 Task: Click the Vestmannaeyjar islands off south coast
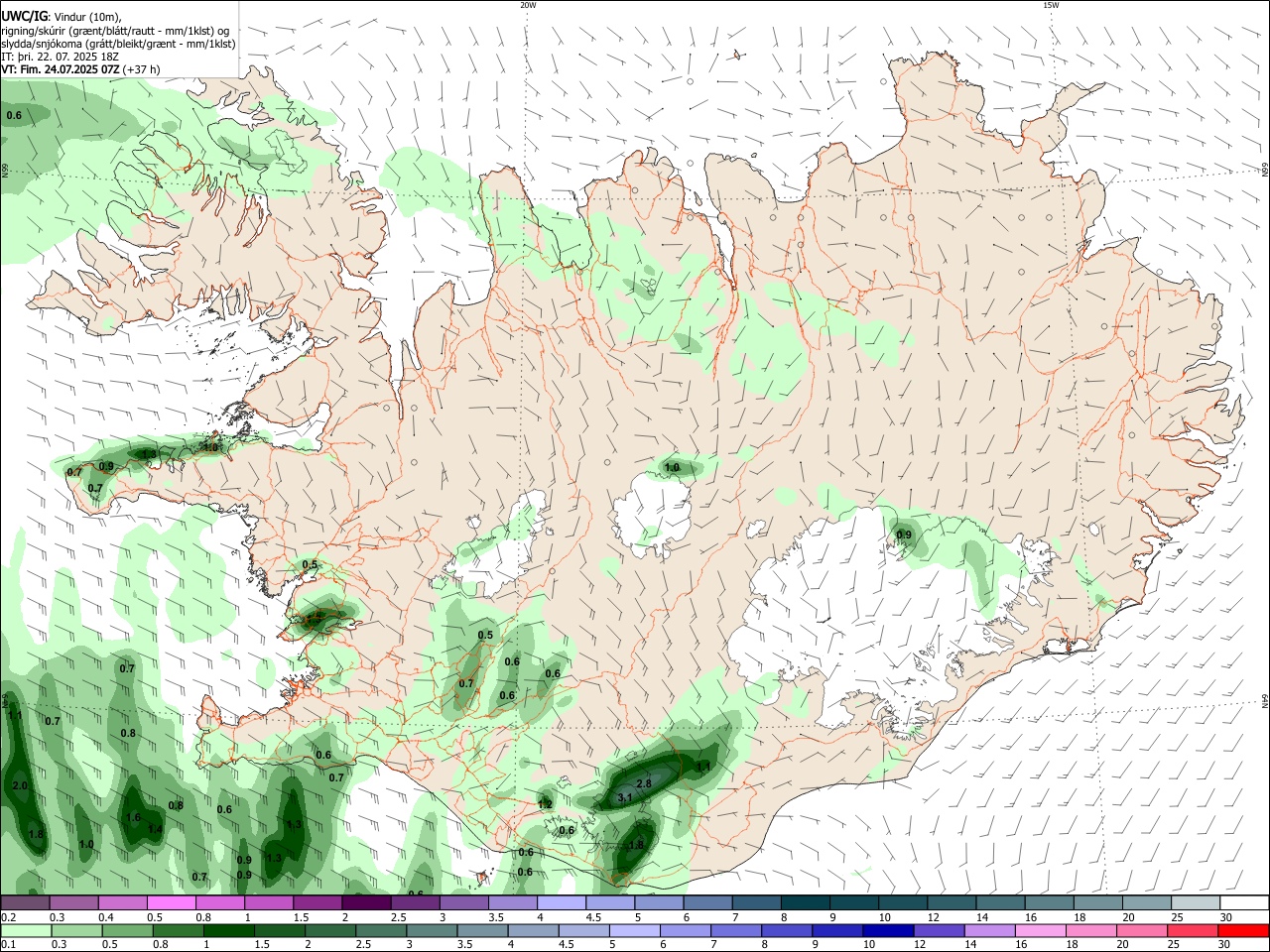pos(482,878)
